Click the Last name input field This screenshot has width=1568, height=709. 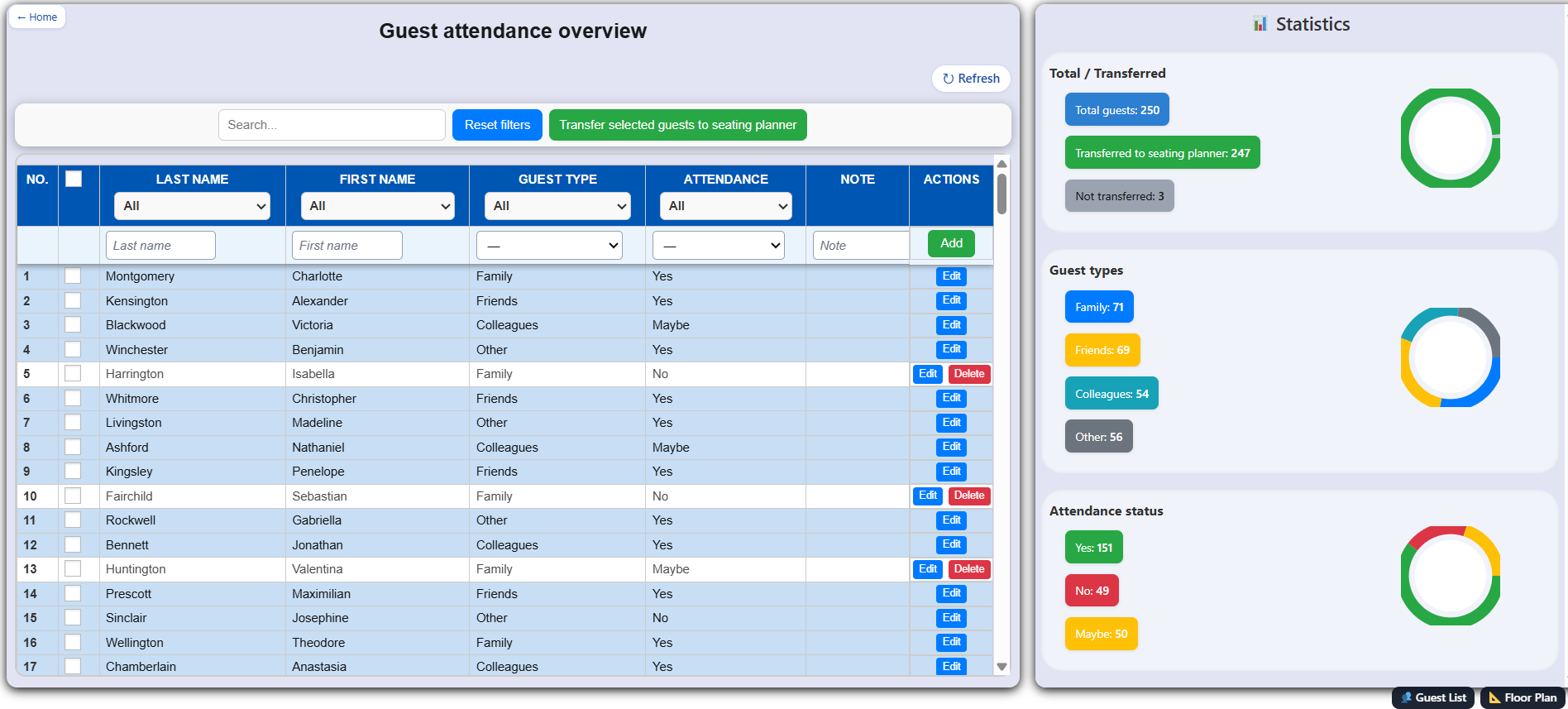point(160,245)
